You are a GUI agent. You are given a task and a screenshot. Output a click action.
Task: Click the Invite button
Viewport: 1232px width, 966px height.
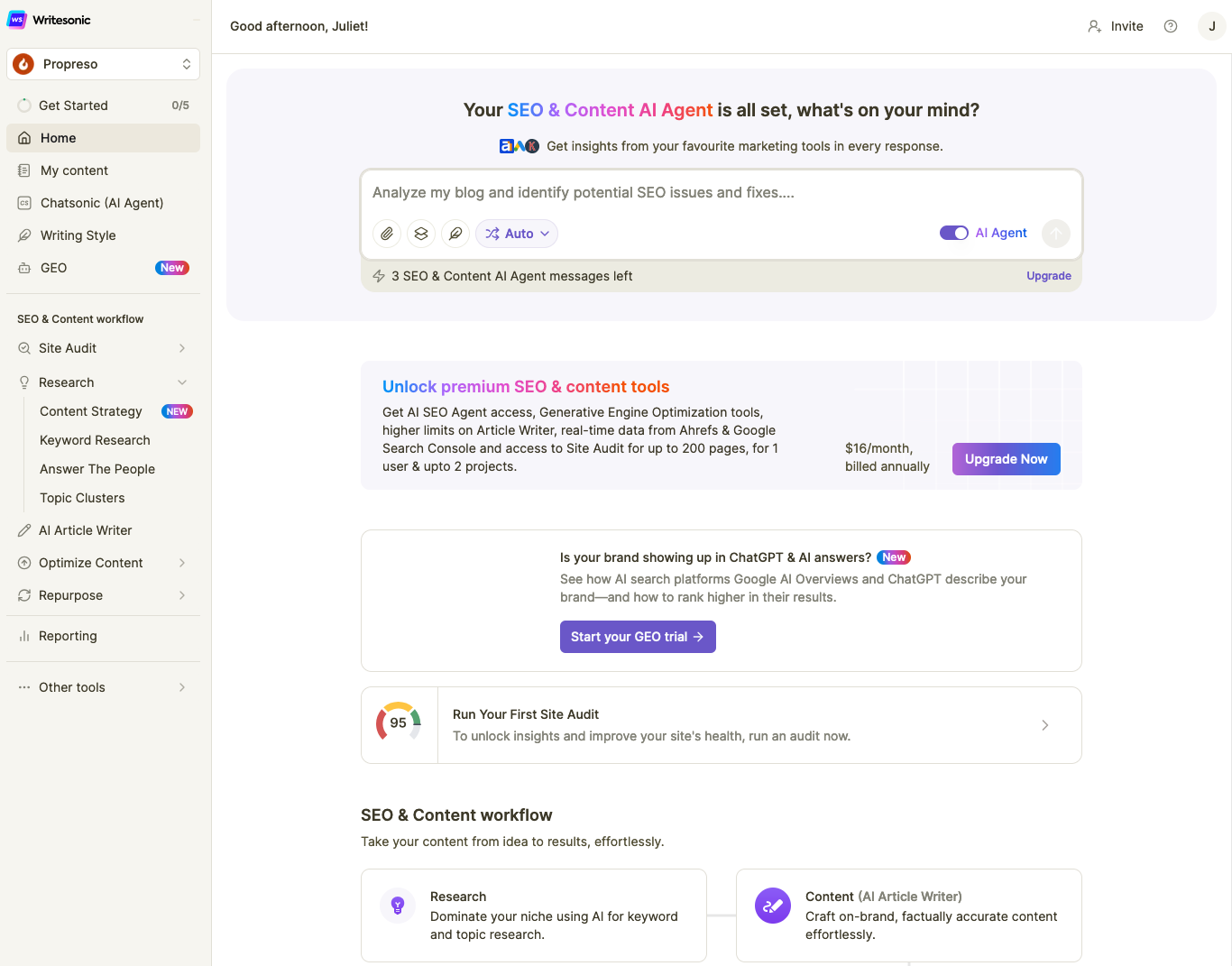tap(1116, 26)
